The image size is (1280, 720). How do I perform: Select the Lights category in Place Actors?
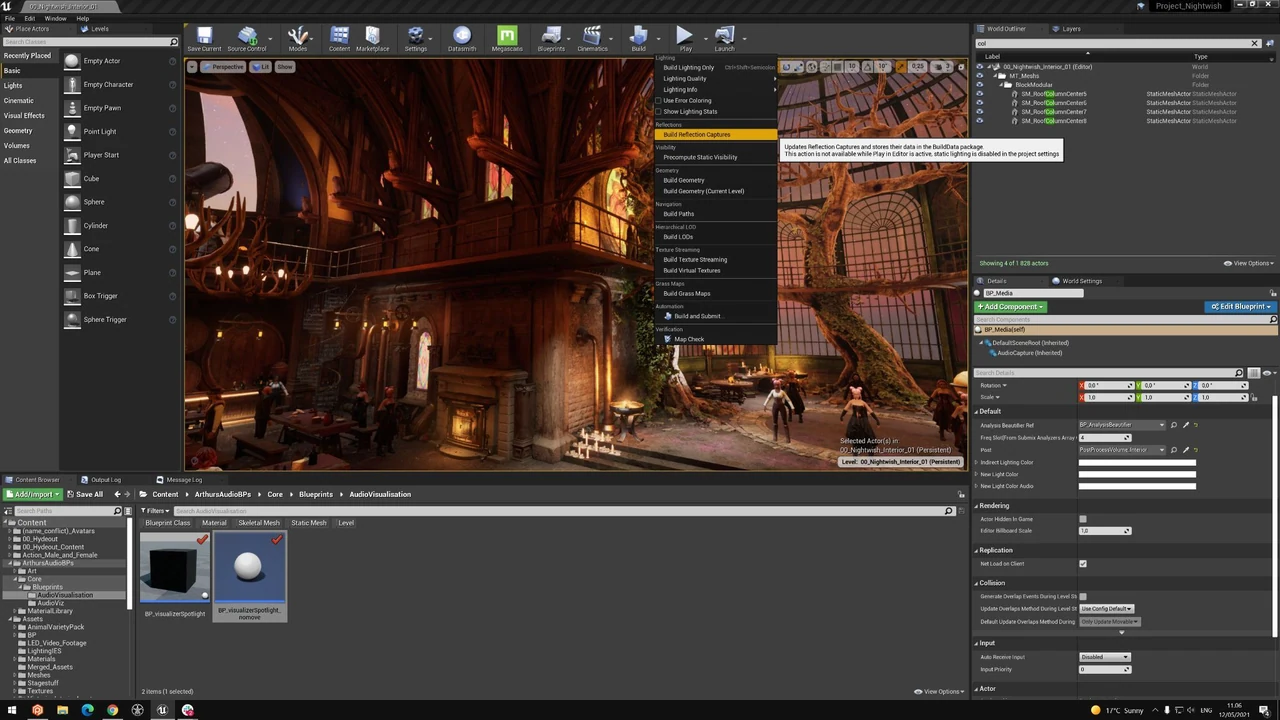click(12, 85)
